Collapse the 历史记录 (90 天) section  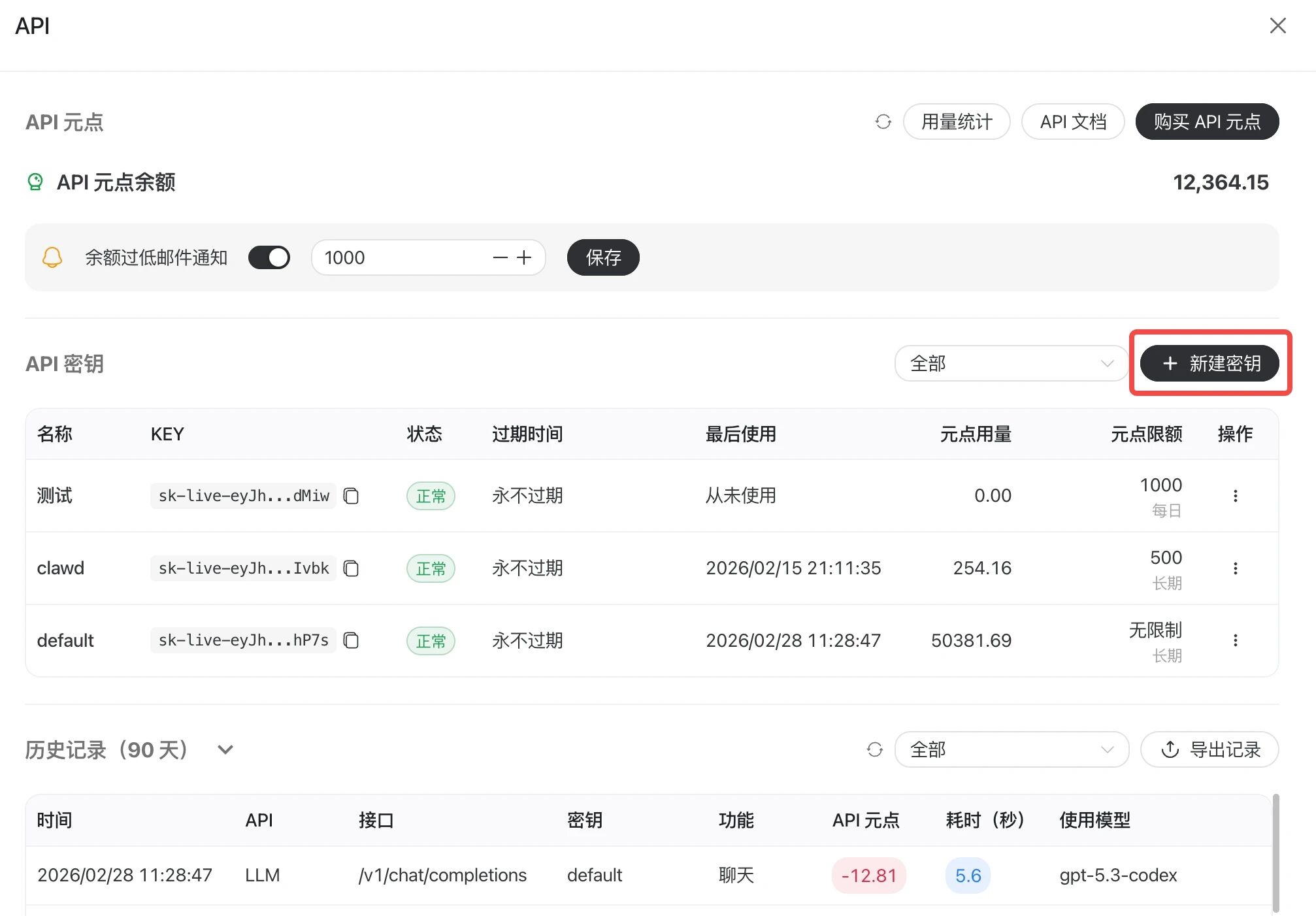[225, 749]
